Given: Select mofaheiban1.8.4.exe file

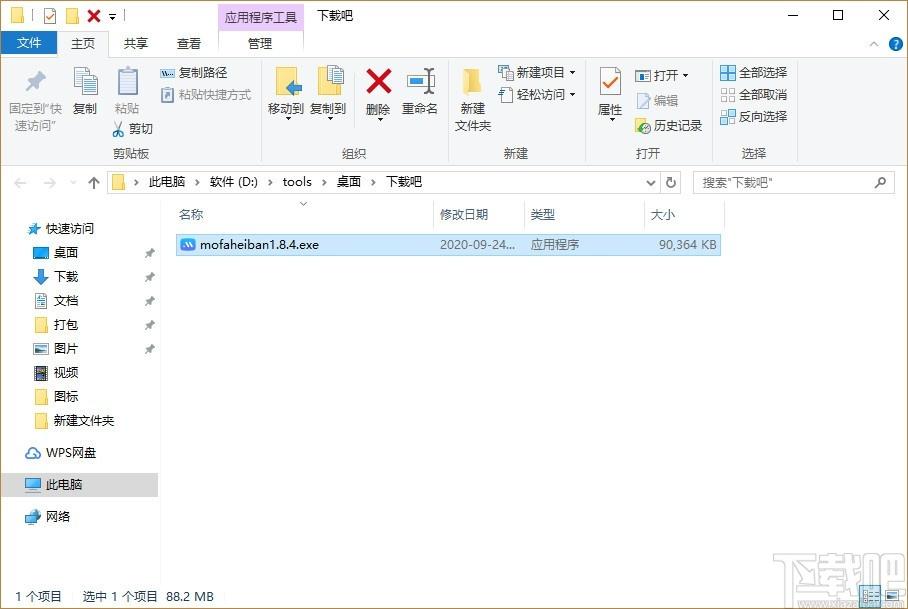Looking at the screenshot, I should pyautogui.click(x=448, y=245).
